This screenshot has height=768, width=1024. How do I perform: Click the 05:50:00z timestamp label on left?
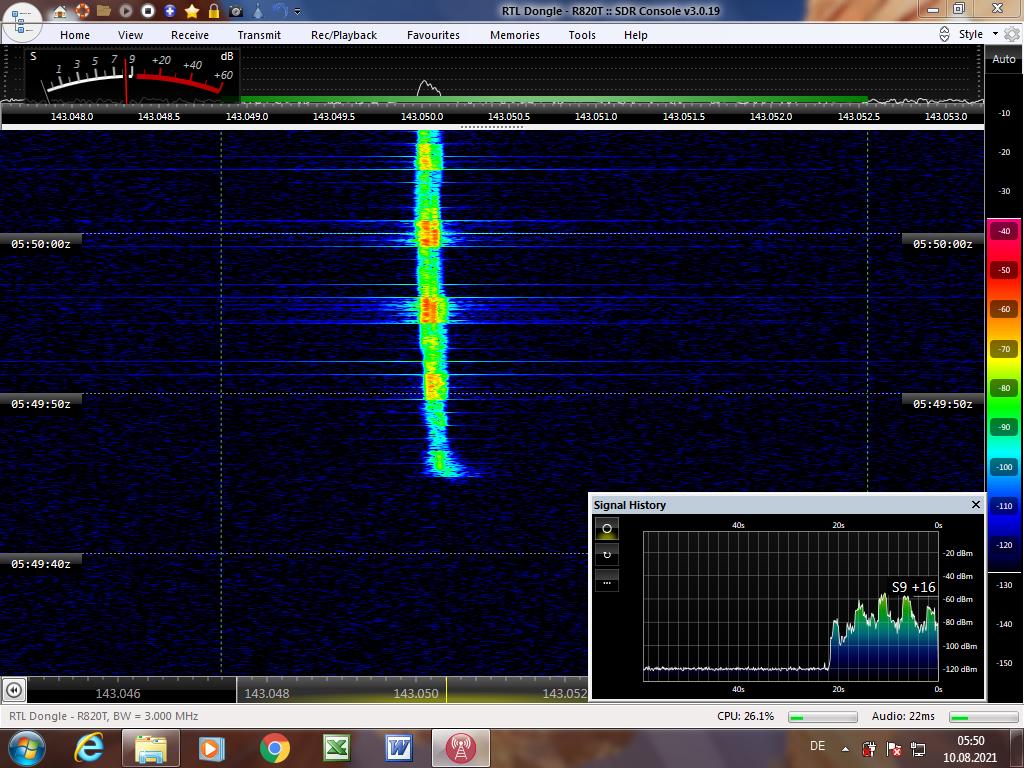pos(40,244)
